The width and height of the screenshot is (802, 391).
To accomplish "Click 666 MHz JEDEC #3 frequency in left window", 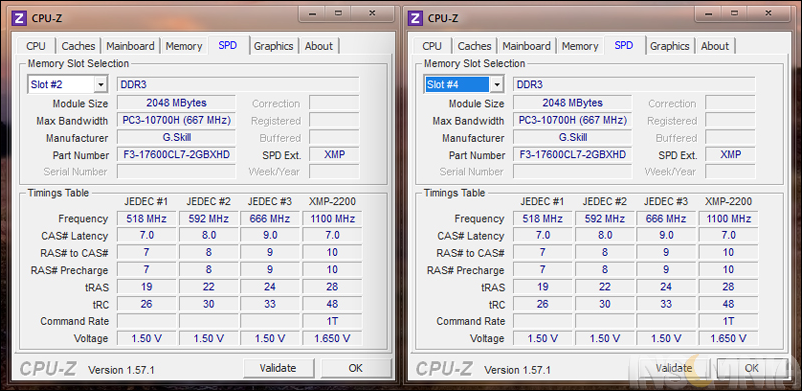I will tap(270, 219).
